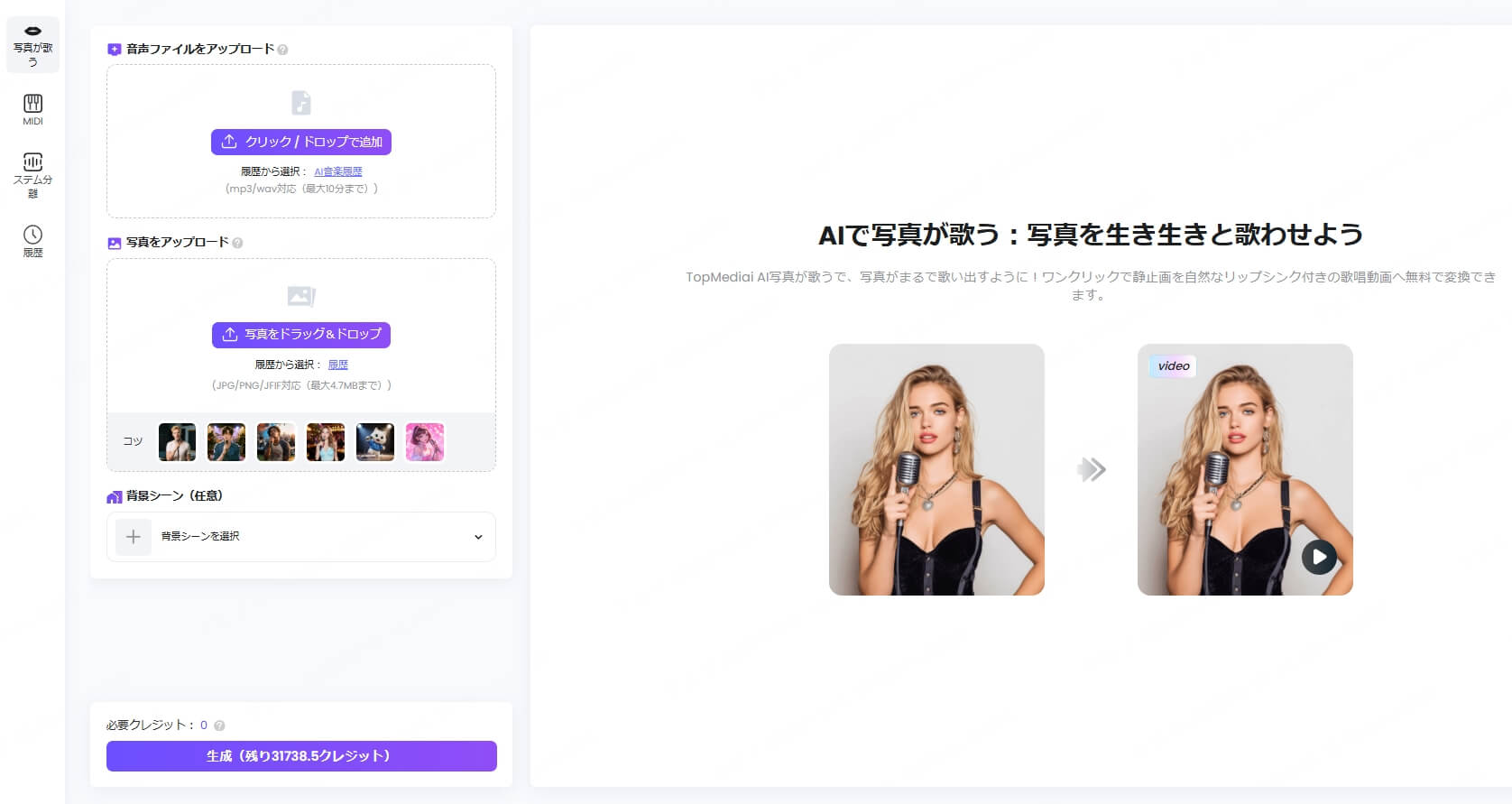Play the sample singing video
This screenshot has height=804, width=1512.
(1319, 557)
